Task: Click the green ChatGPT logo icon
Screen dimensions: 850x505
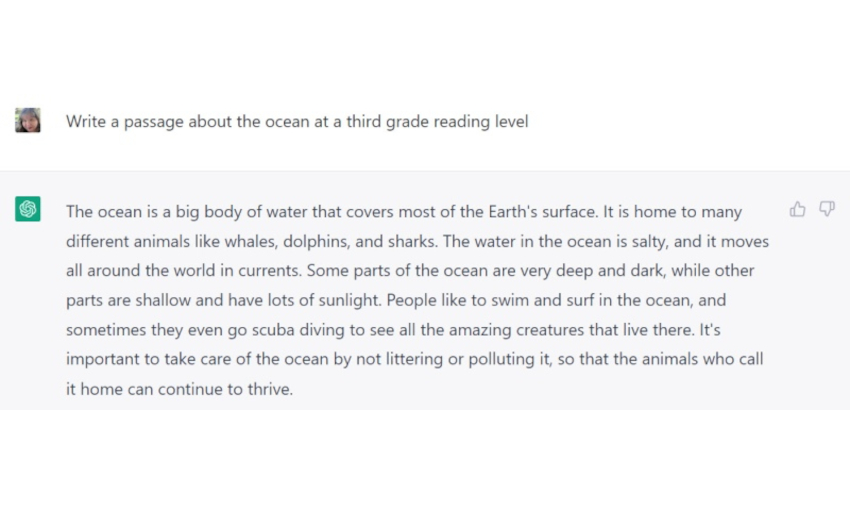Action: click(x=28, y=209)
